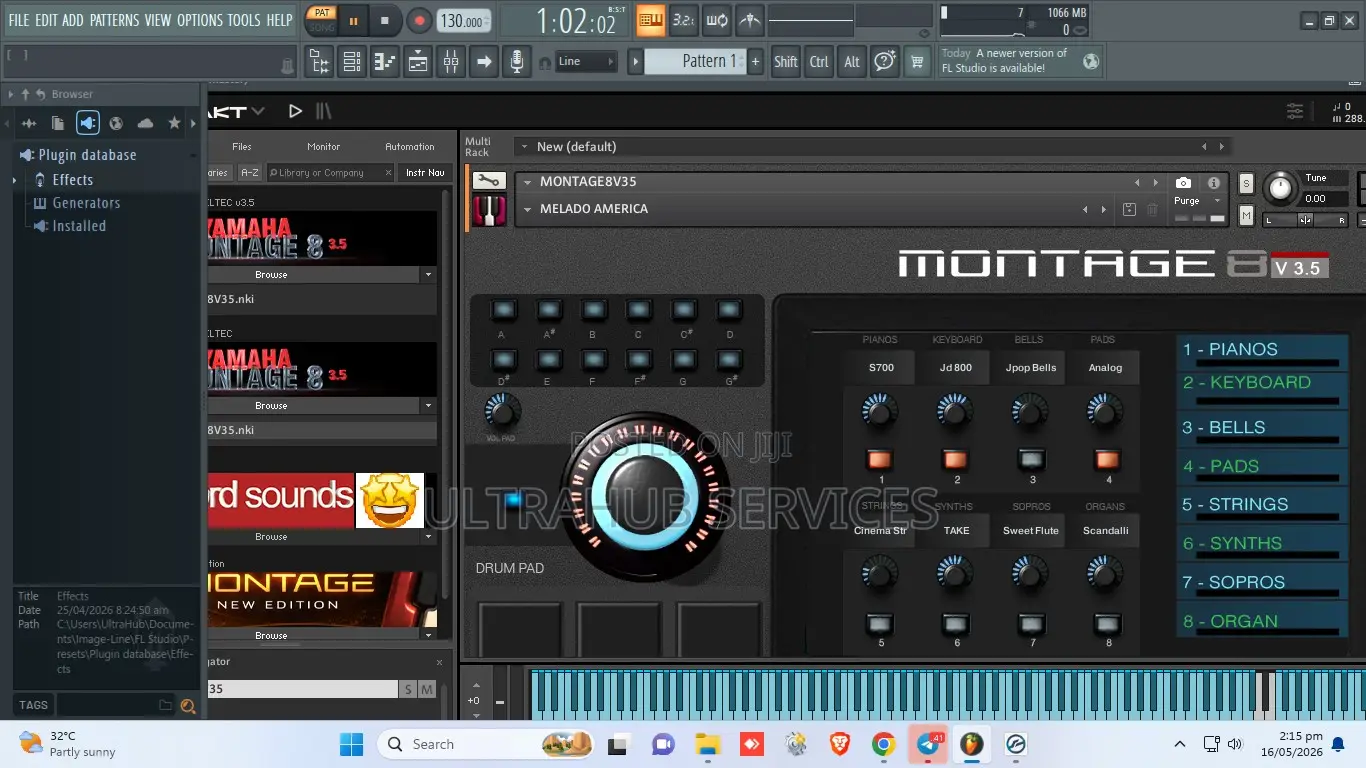The height and width of the screenshot is (768, 1366).
Task: Click the right arrow toolbar button
Action: pos(484,62)
